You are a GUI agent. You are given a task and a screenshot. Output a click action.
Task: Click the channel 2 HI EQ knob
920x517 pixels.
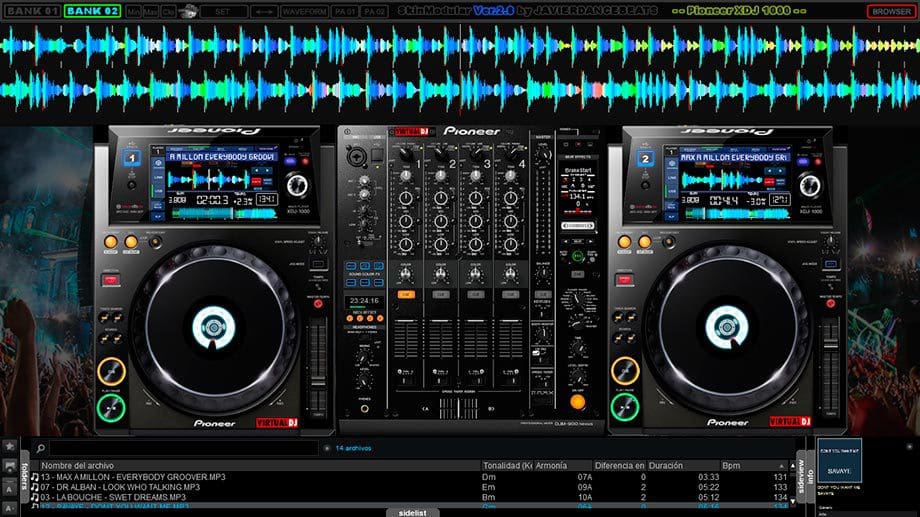(440, 198)
